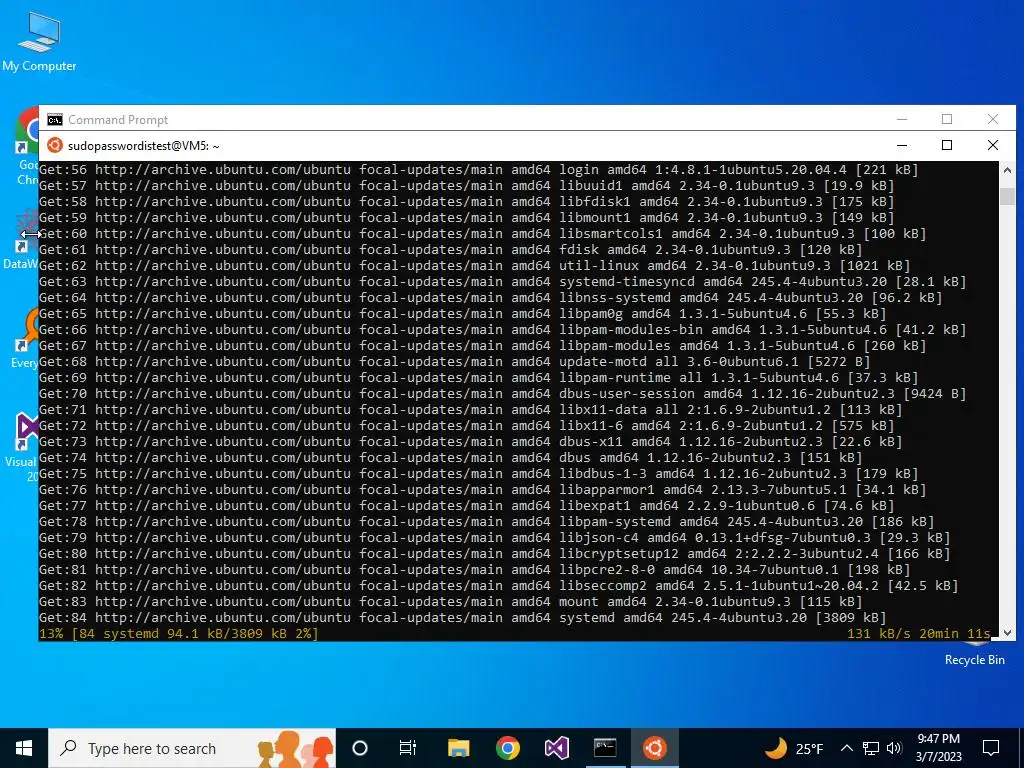Click the 'Get:84' systemd package line

coord(462,618)
